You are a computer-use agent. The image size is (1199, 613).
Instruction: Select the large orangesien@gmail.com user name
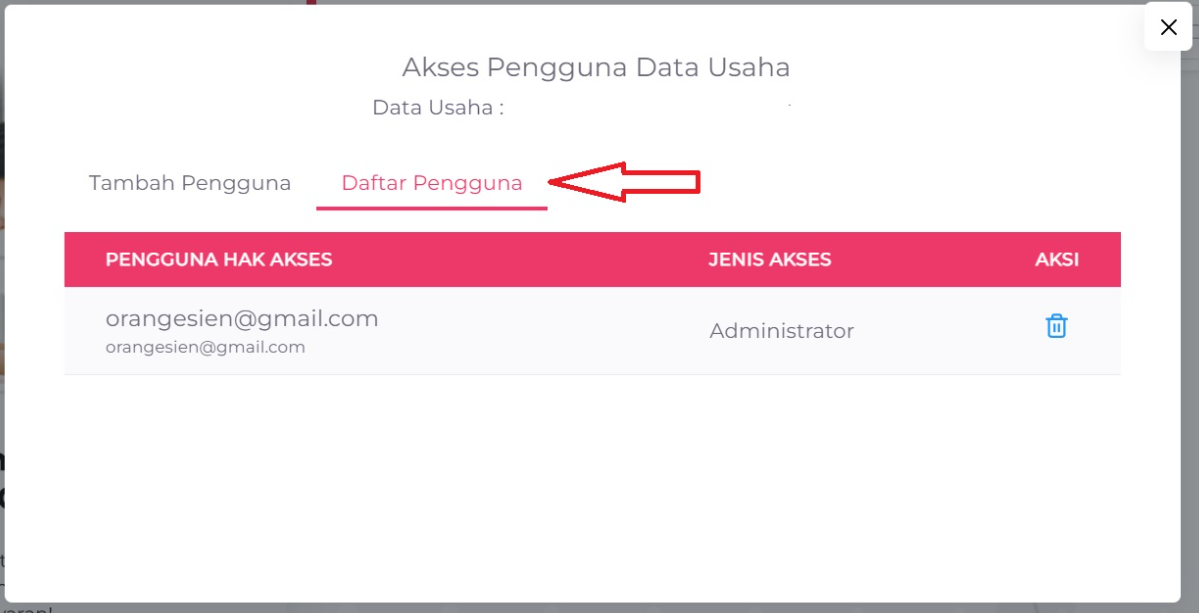[242, 319]
